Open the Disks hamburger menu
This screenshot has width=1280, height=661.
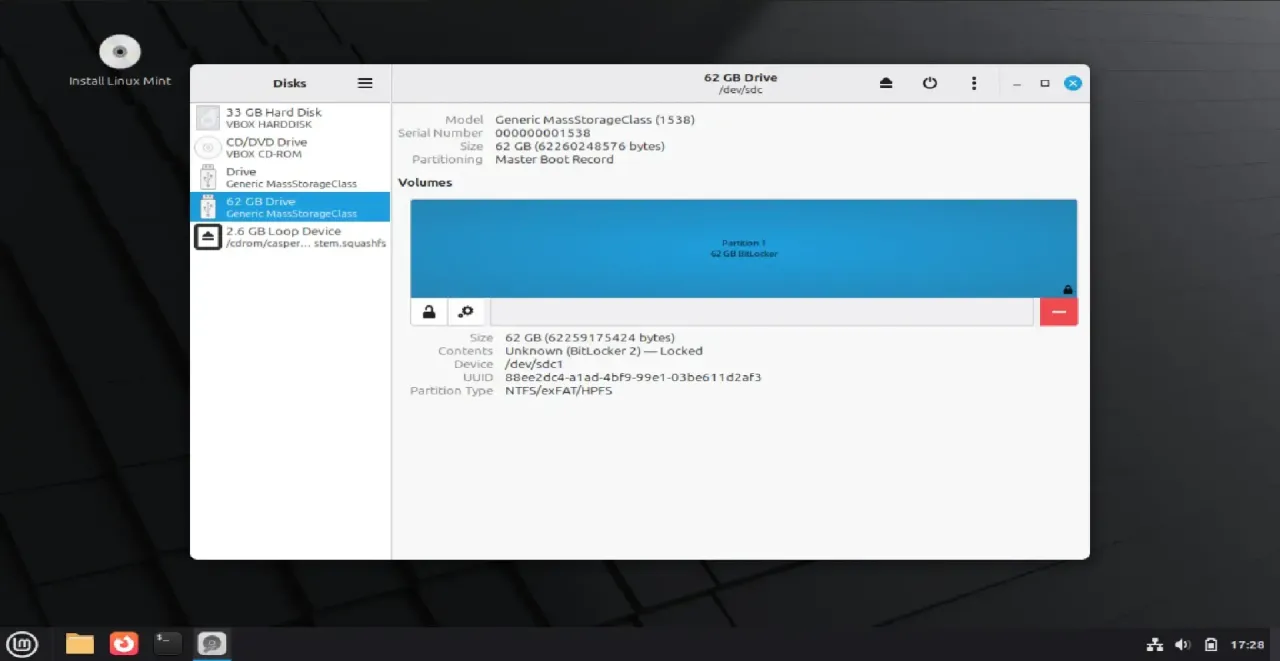click(x=365, y=83)
